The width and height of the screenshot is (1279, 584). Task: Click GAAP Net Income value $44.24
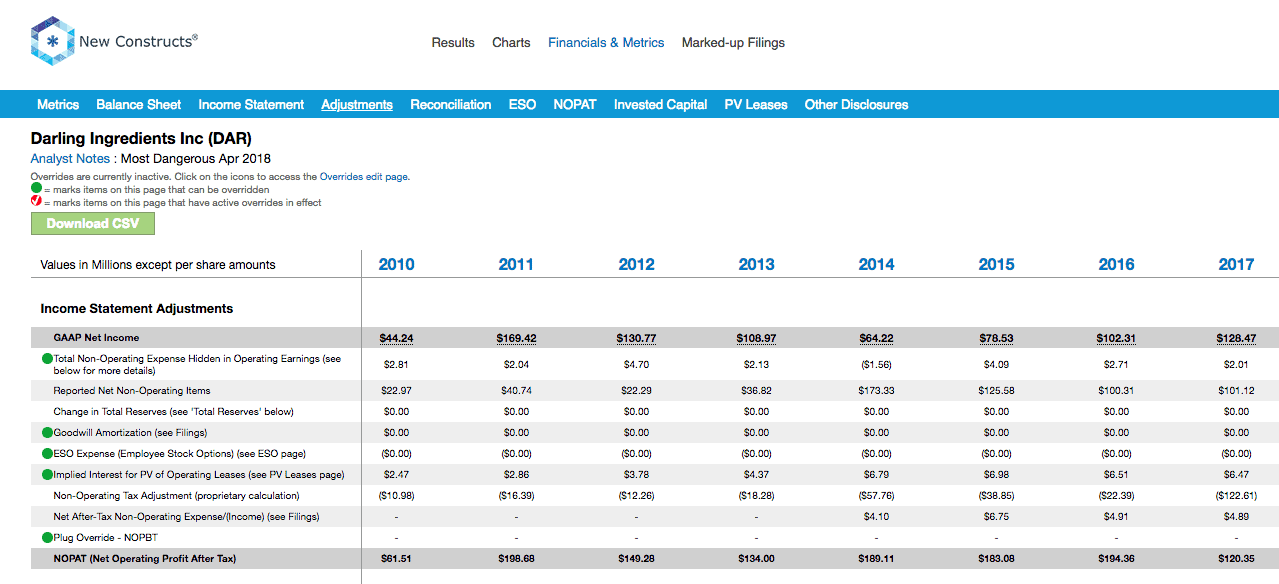(x=396, y=338)
